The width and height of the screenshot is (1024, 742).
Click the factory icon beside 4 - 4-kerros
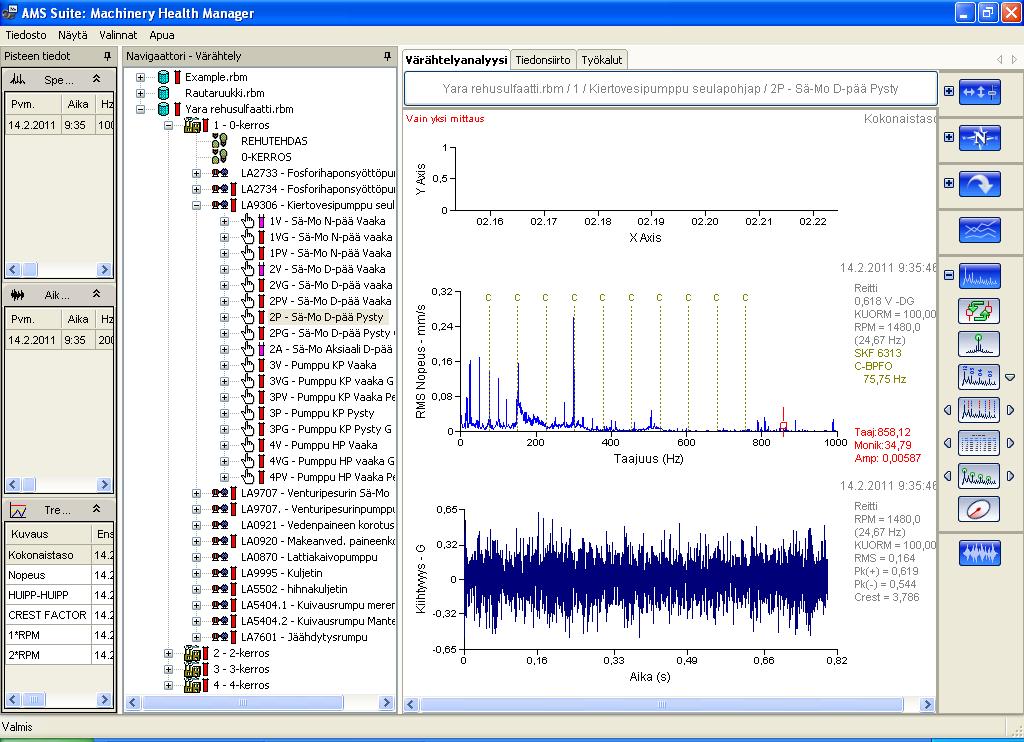192,685
